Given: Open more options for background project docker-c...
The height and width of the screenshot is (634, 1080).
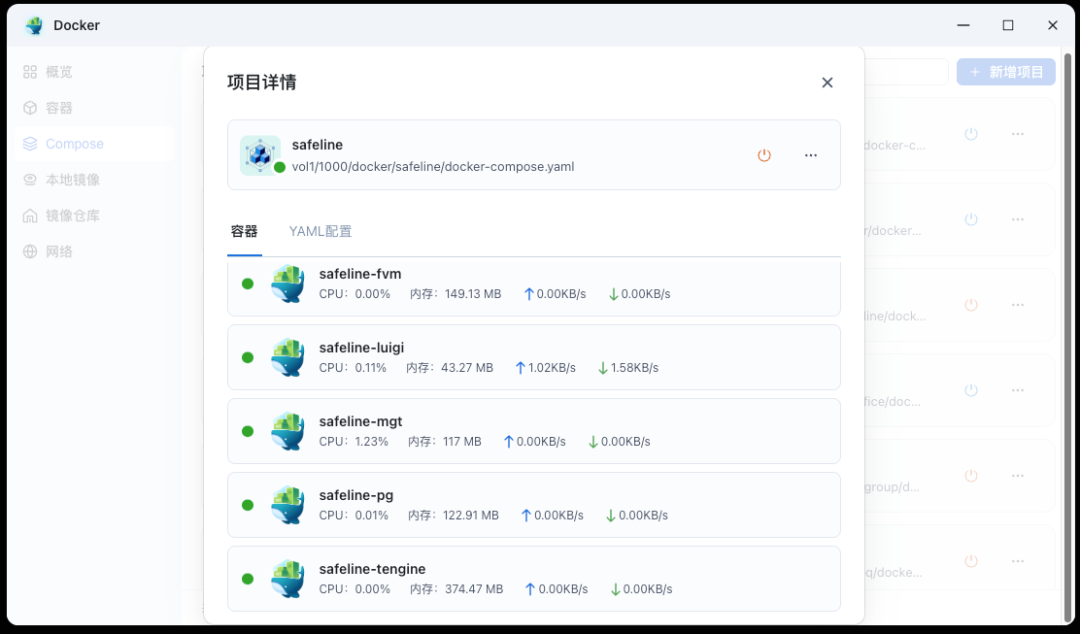Looking at the screenshot, I should click(x=1018, y=134).
